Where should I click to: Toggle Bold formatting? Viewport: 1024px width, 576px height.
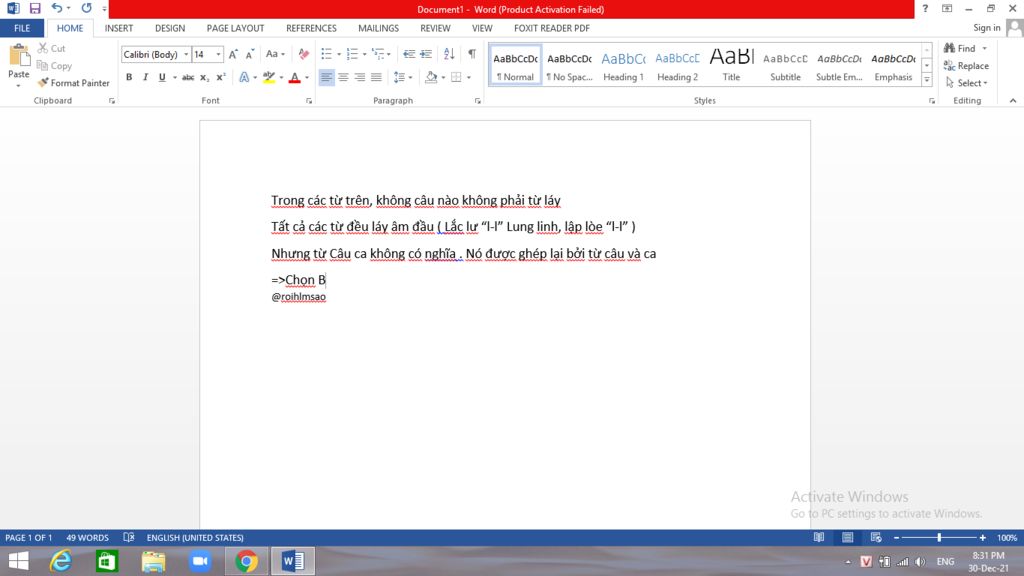(129, 77)
